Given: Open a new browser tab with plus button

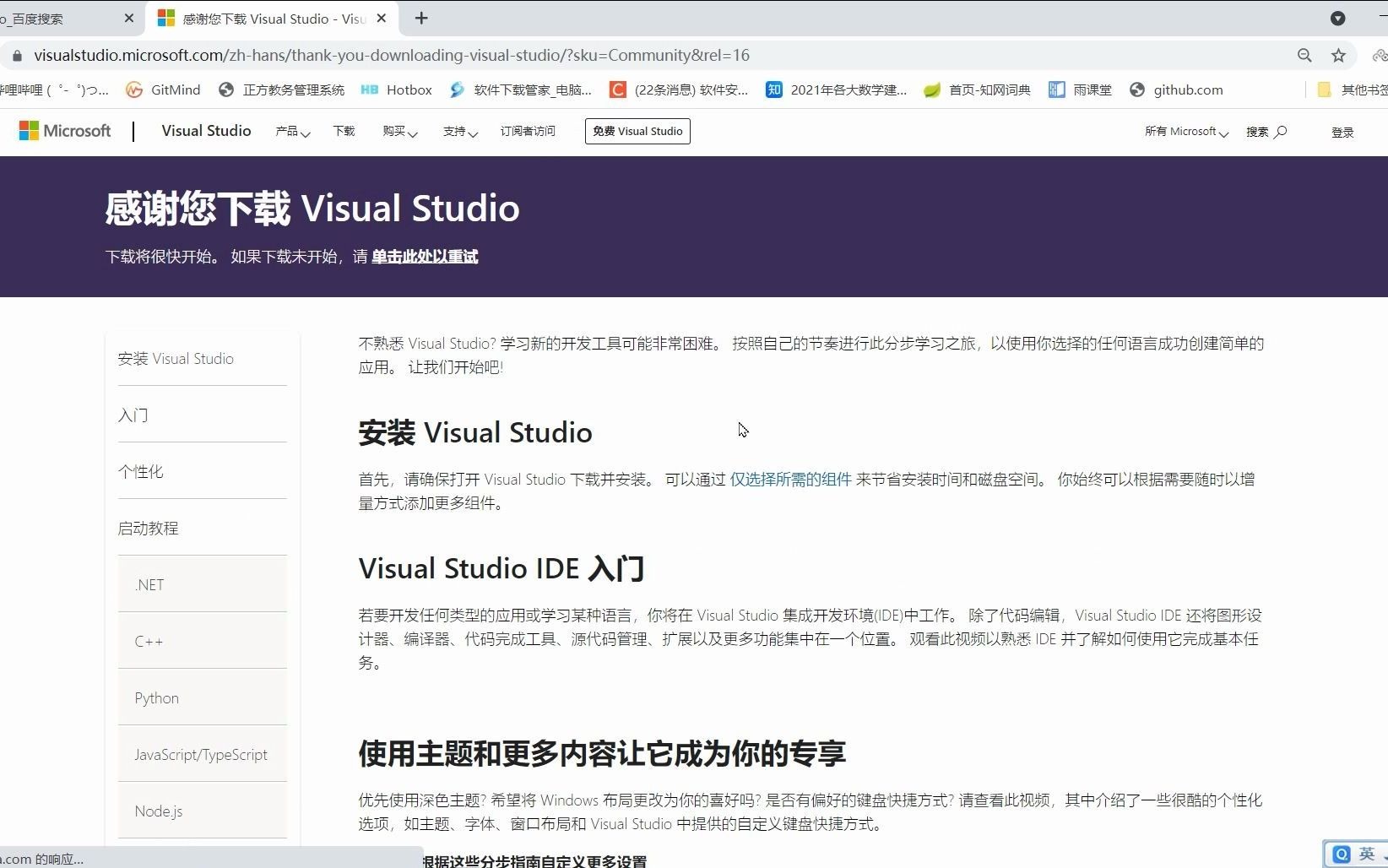Looking at the screenshot, I should pos(421,18).
